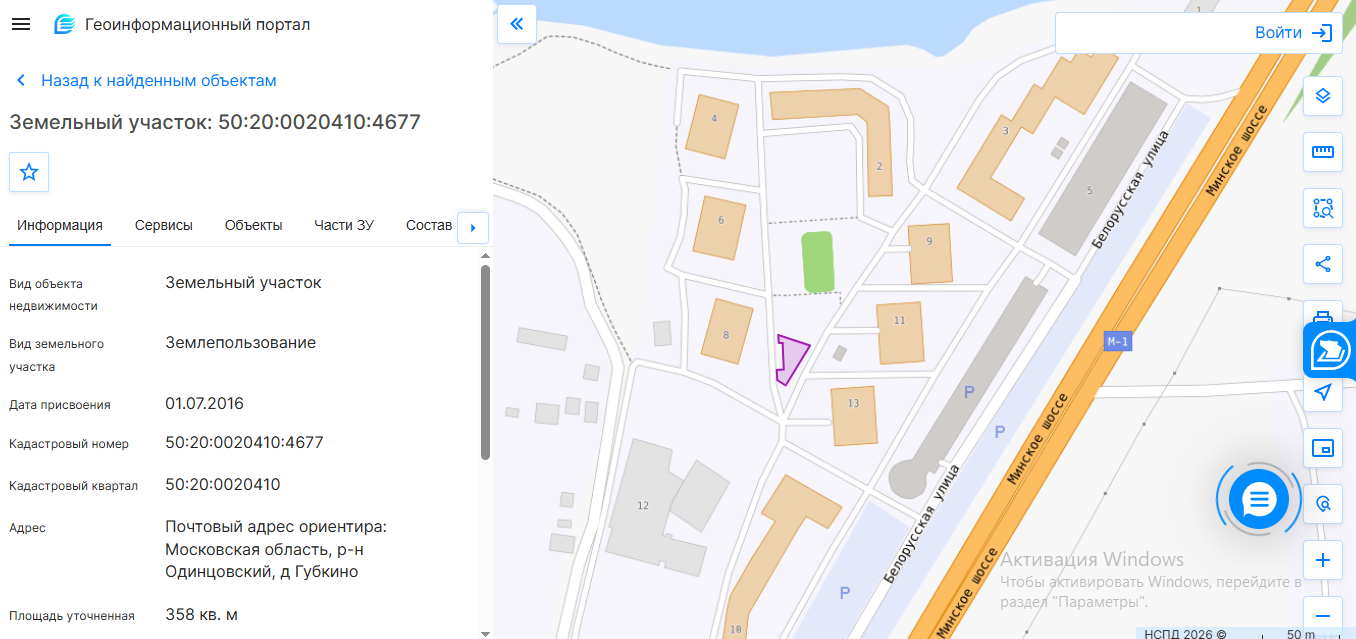Zoom out the map with minus
The image size is (1356, 639).
coord(1323,615)
